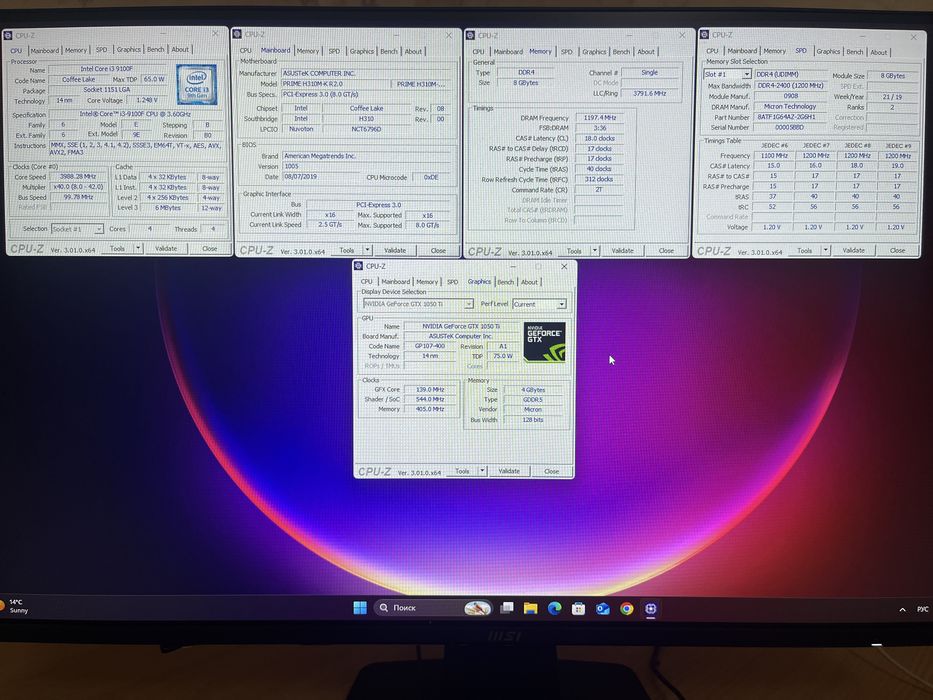Select Mainboard tab in the CPU window
The height and width of the screenshot is (700, 933).
pyautogui.click(x=45, y=51)
